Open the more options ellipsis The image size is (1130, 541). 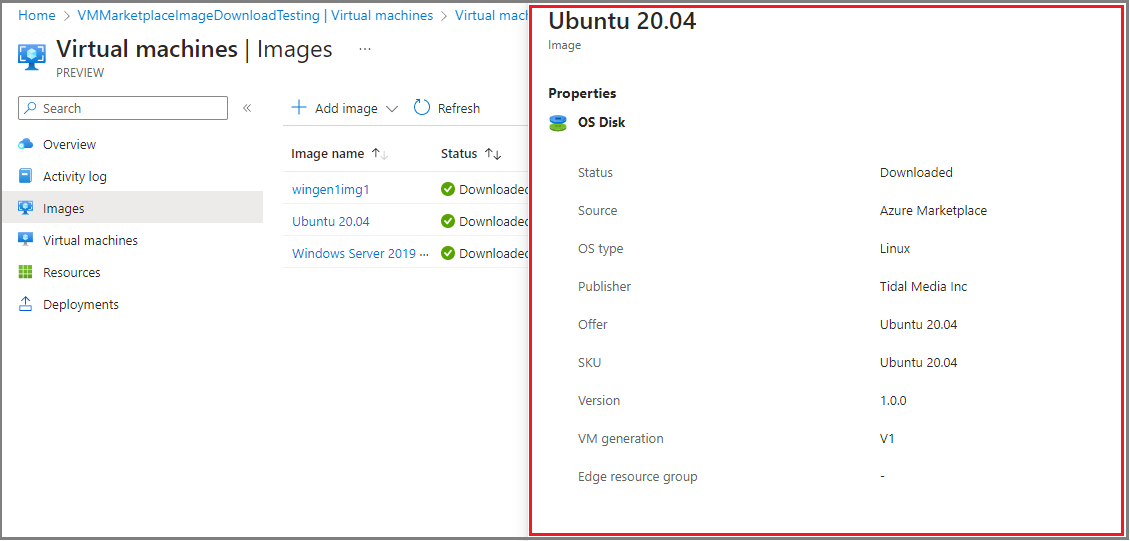pyautogui.click(x=365, y=48)
